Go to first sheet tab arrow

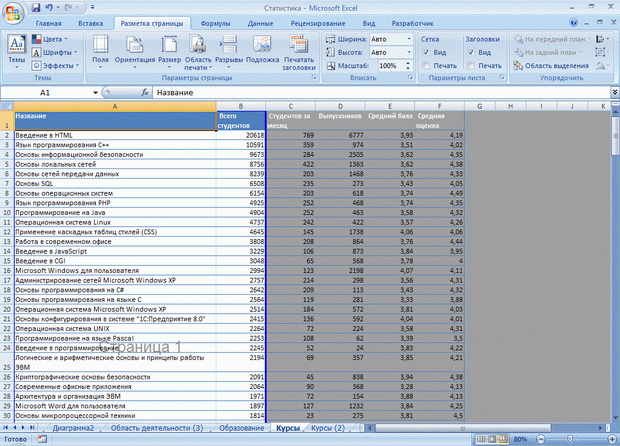pos(6,428)
